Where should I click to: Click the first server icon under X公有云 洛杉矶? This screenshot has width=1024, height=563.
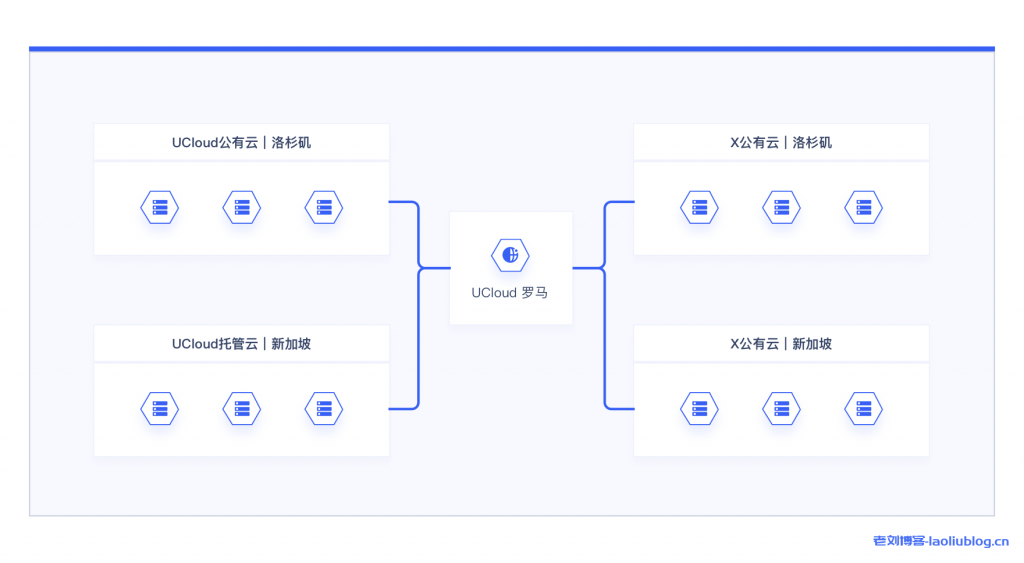699,208
